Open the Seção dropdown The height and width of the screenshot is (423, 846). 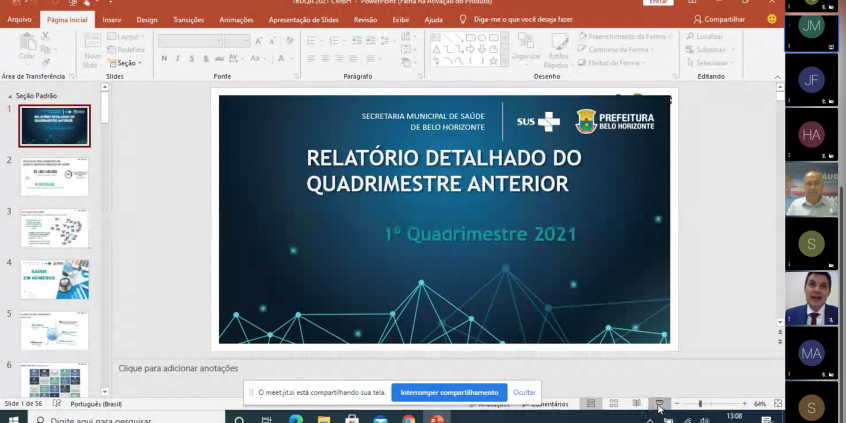point(125,63)
